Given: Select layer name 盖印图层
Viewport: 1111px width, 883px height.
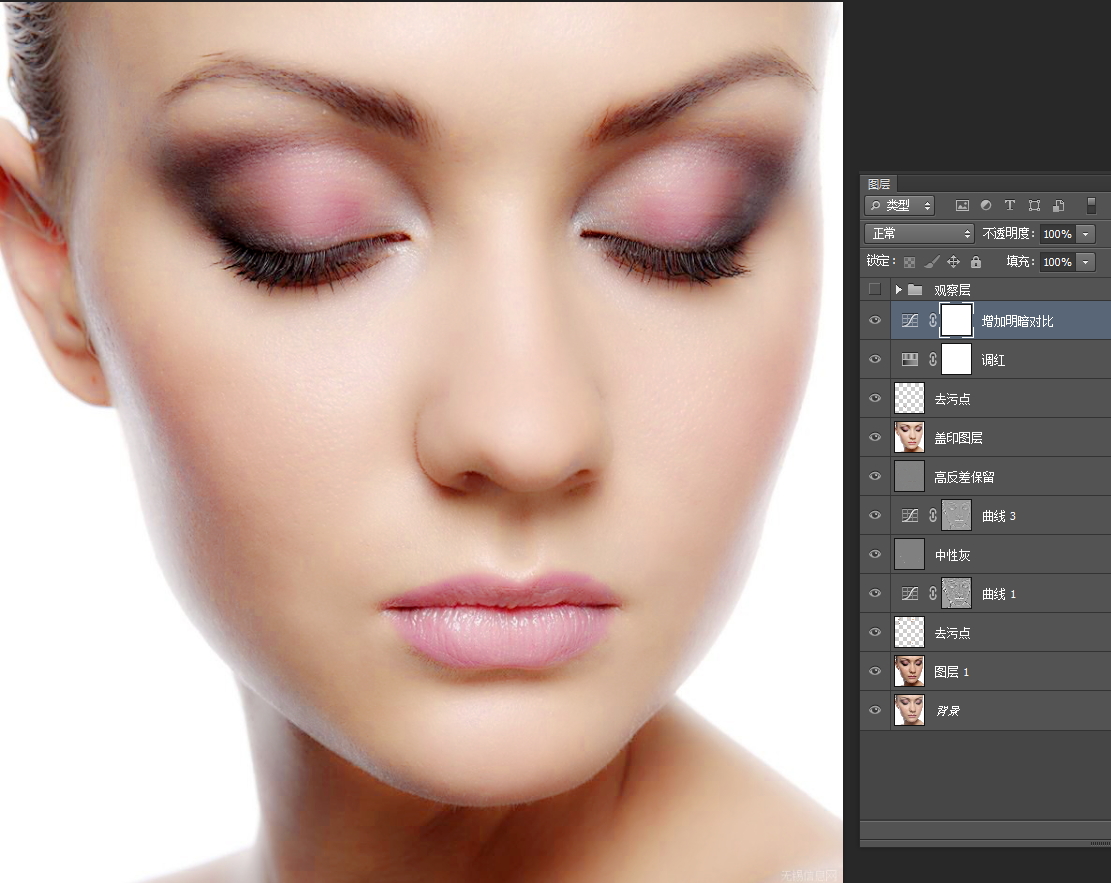Looking at the screenshot, I should pos(959,438).
